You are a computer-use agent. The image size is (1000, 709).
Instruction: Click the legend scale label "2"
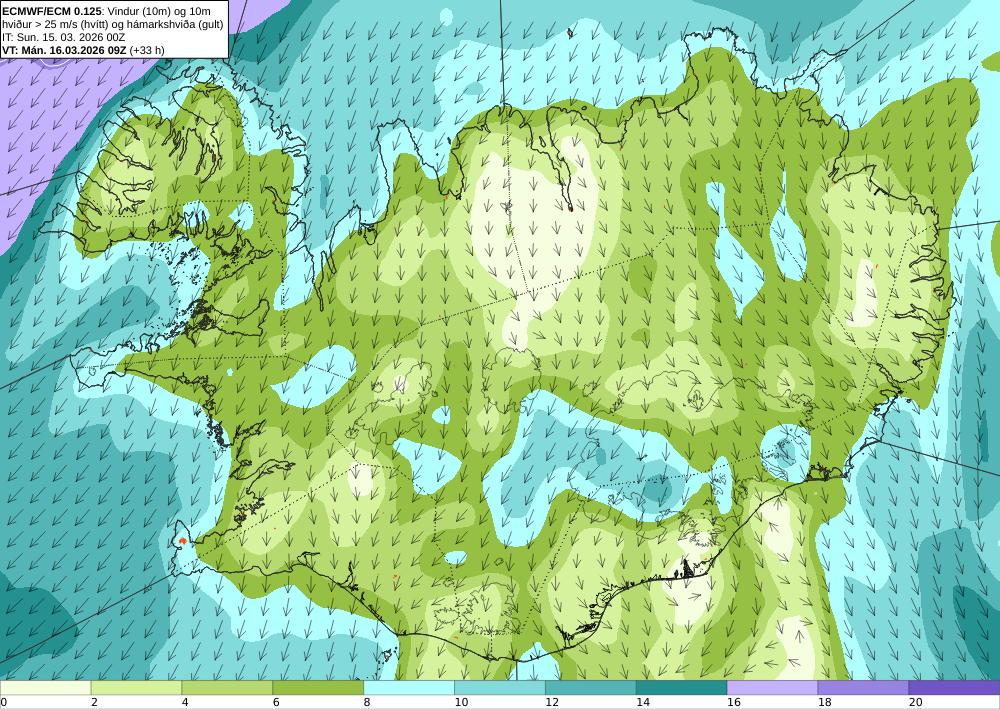click(94, 702)
